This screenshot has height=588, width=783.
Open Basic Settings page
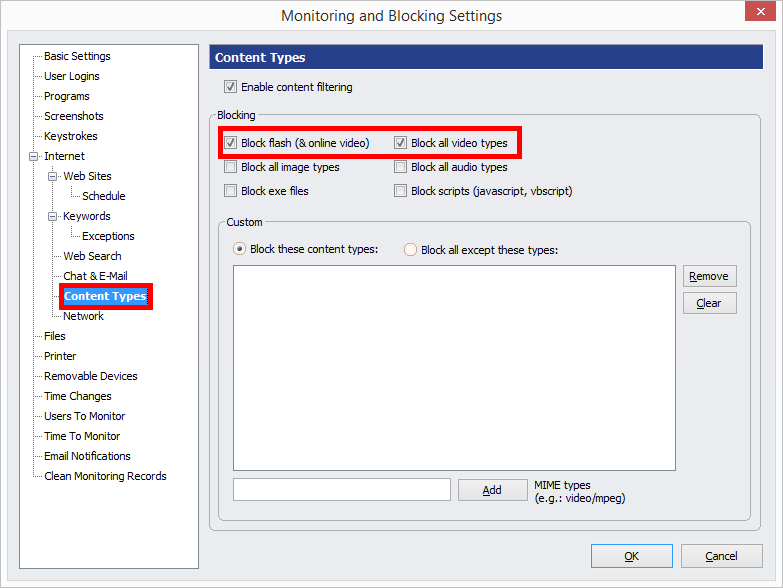(x=77, y=56)
